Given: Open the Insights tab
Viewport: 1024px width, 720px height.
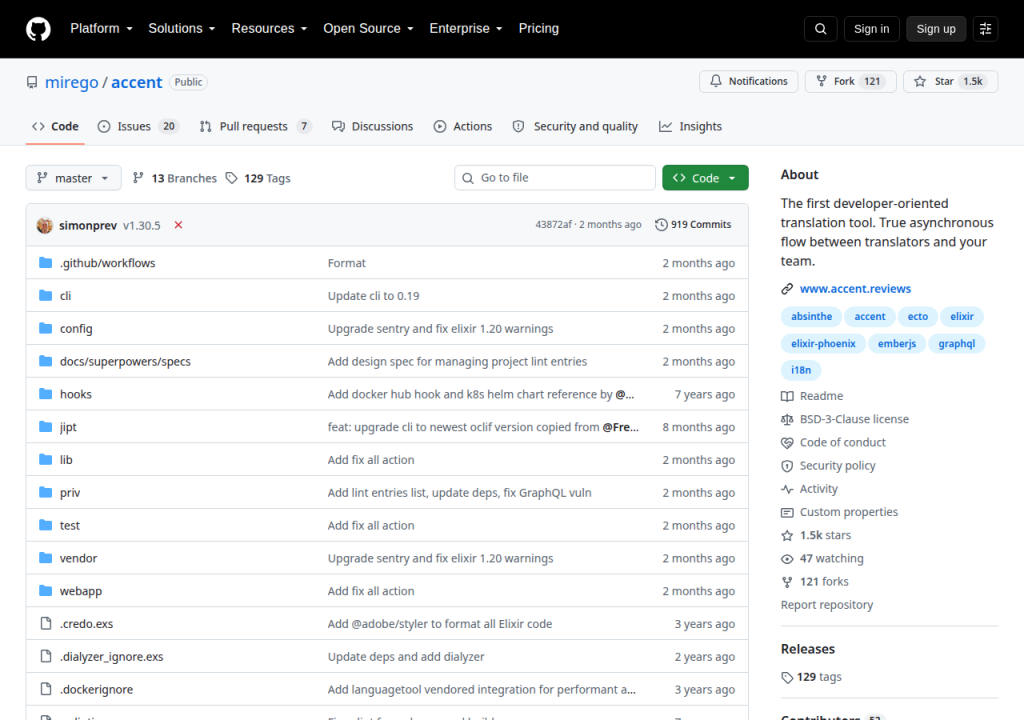Looking at the screenshot, I should point(690,127).
